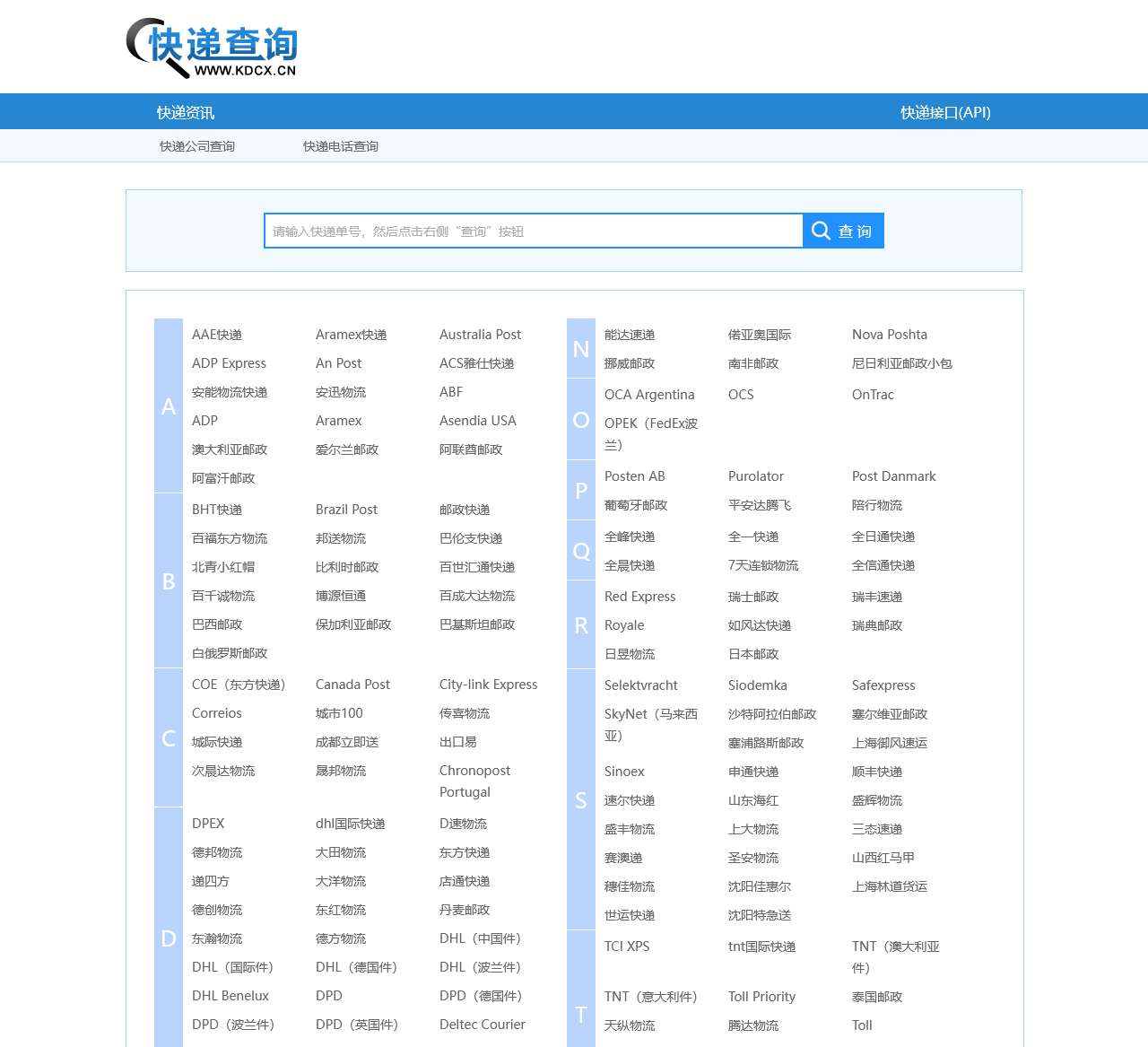Open OPEK（FedEx波兰）link
This screenshot has height=1047, width=1148.
tap(651, 434)
